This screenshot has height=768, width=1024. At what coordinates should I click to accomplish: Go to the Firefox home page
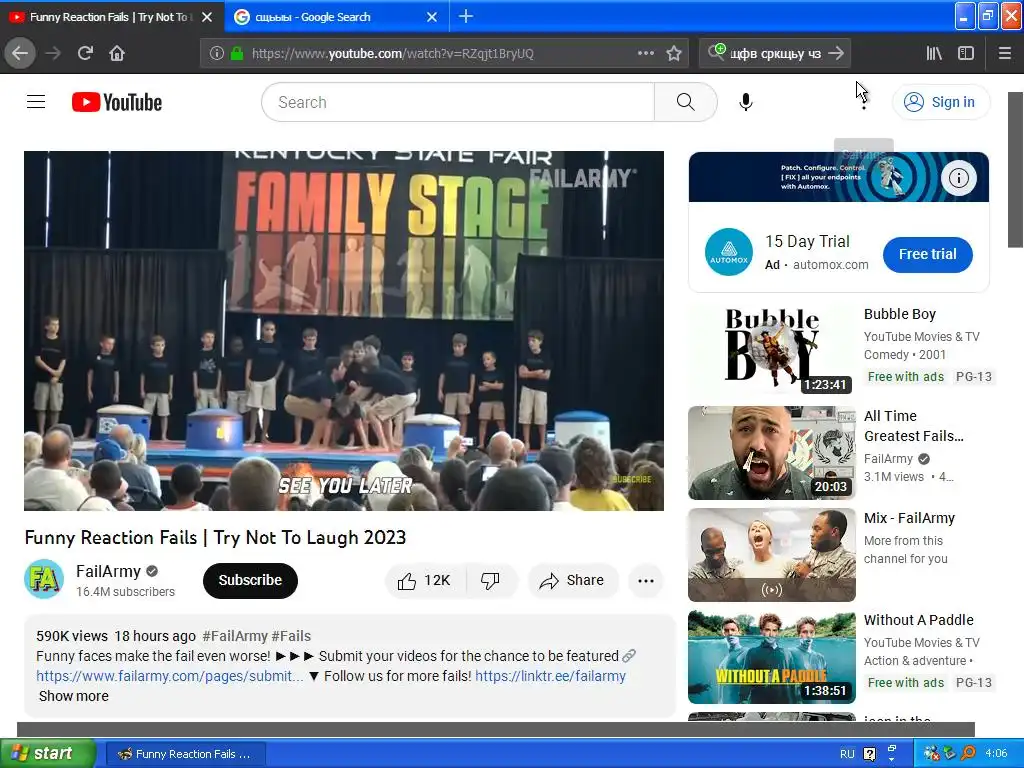117,54
